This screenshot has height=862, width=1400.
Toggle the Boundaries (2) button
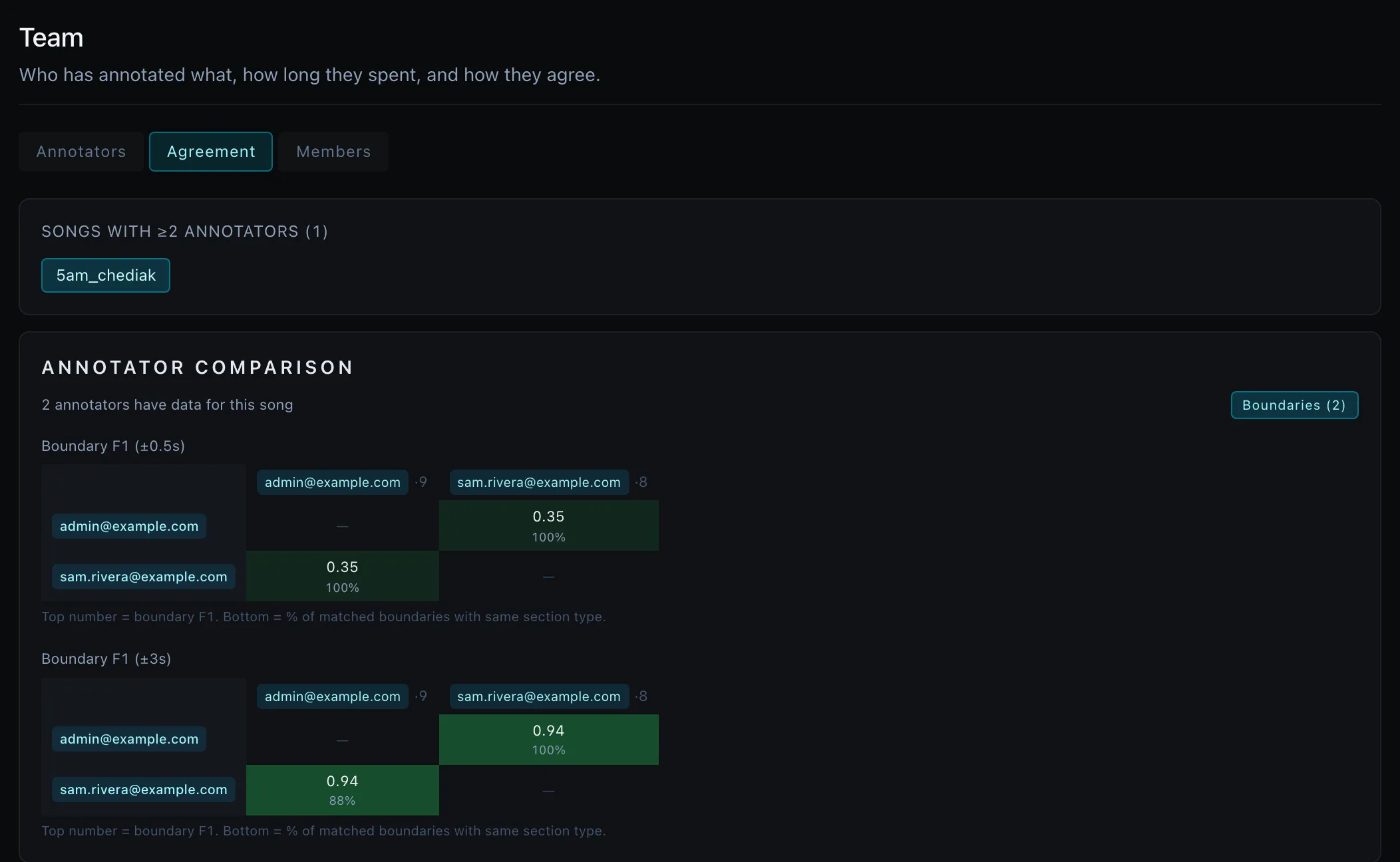coord(1294,405)
